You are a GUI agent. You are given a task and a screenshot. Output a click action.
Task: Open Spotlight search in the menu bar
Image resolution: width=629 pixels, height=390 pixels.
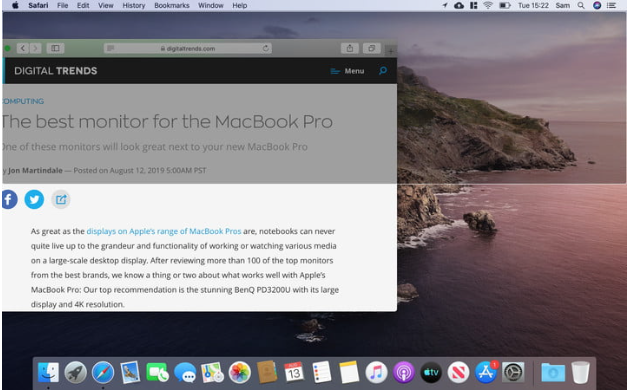pos(580,6)
